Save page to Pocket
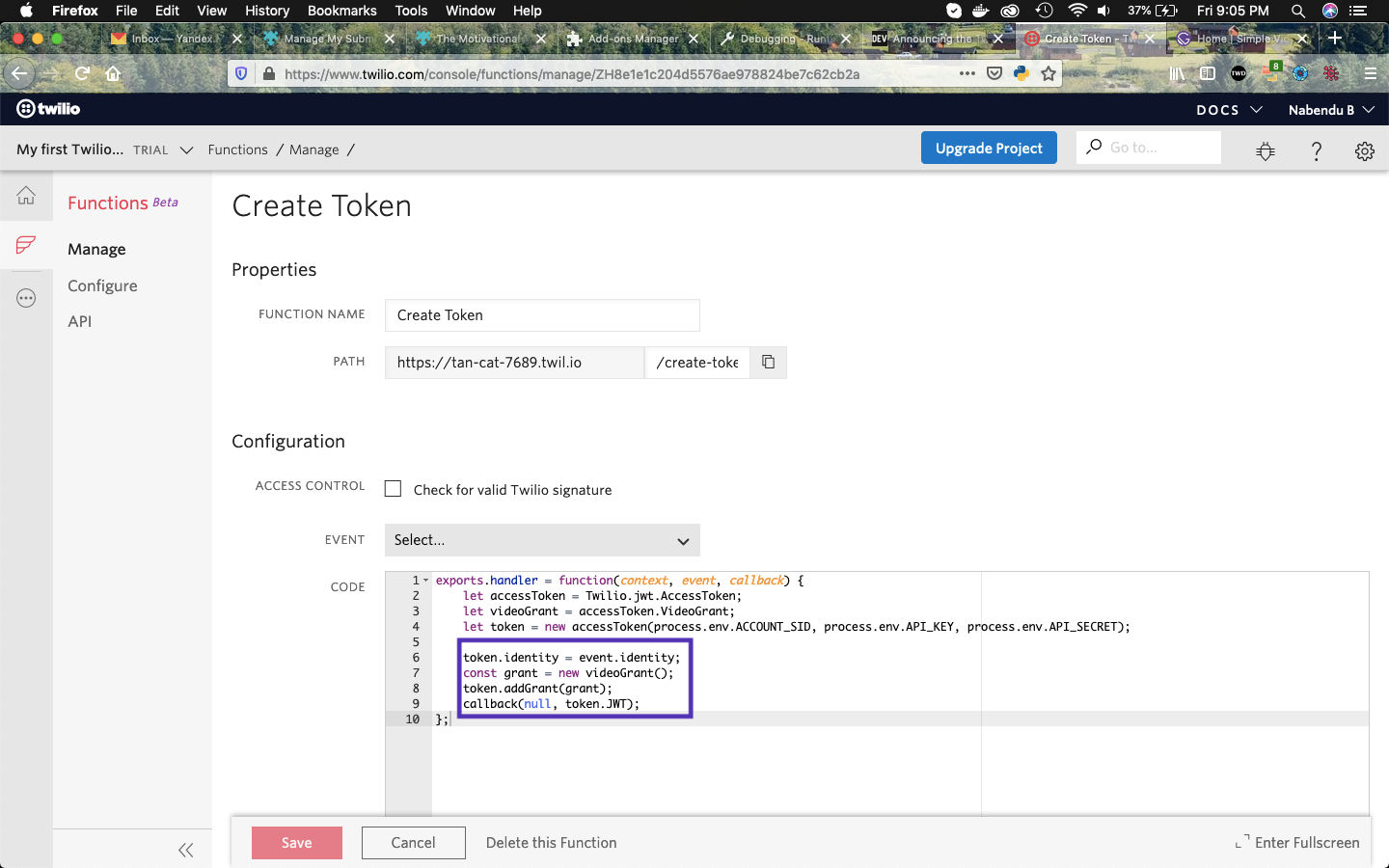 pyautogui.click(x=994, y=73)
